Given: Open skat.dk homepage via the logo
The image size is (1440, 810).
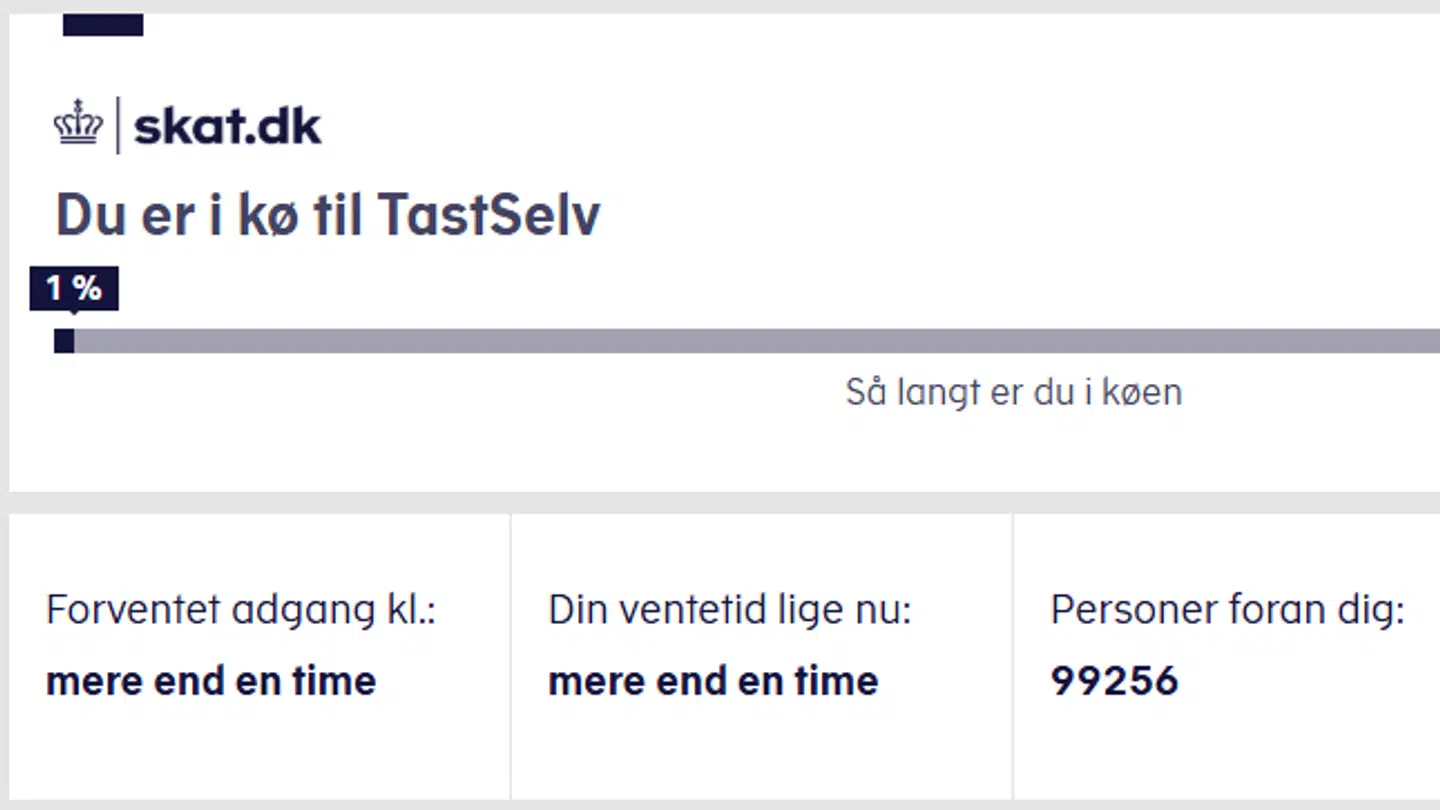Looking at the screenshot, I should click(x=228, y=125).
